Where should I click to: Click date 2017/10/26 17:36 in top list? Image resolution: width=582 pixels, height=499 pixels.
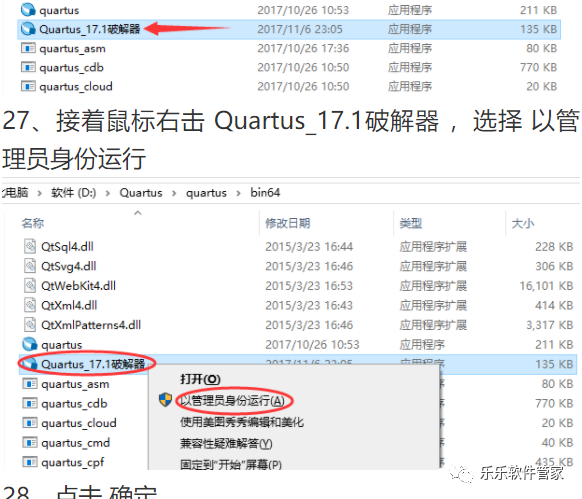(x=303, y=48)
